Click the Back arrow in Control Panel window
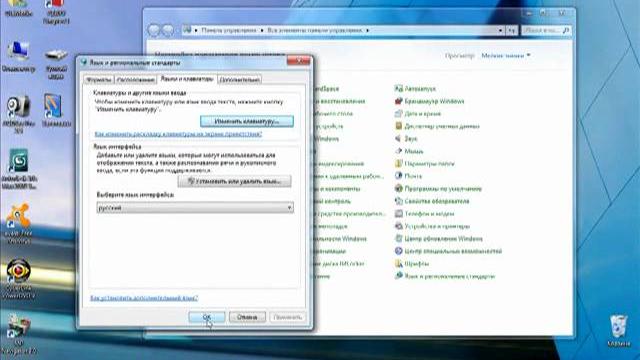 [x=154, y=30]
